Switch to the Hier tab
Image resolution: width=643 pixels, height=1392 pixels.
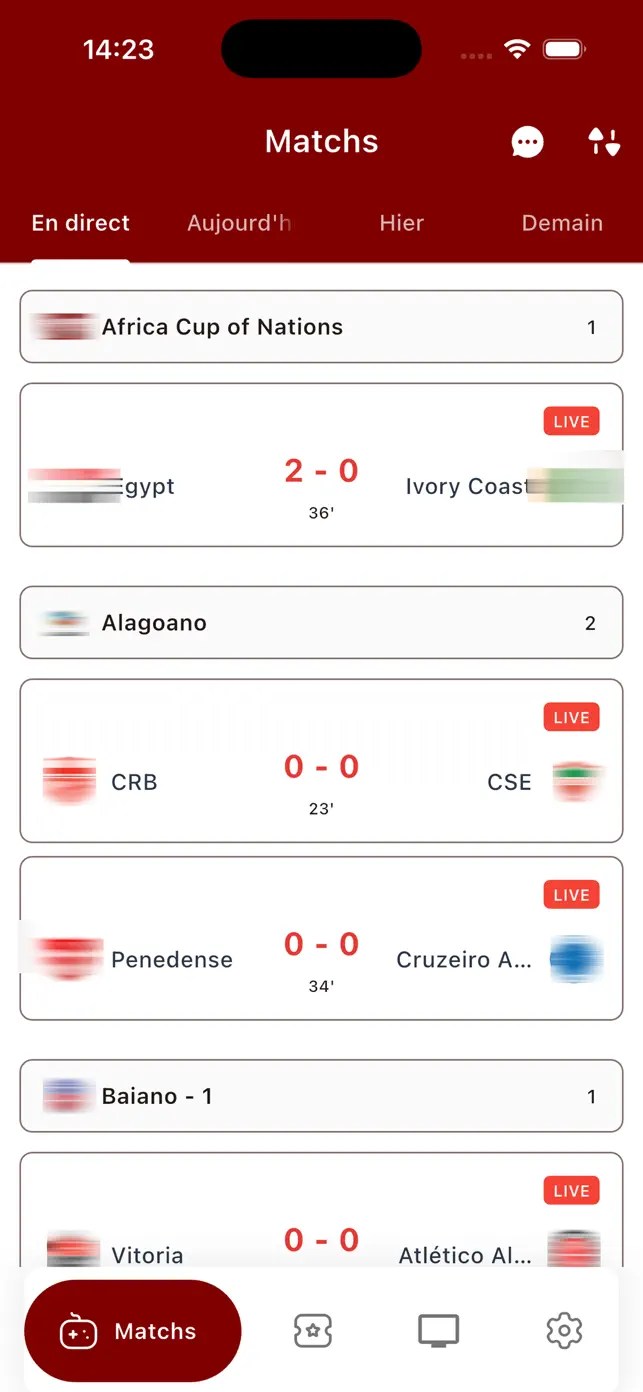(x=402, y=223)
